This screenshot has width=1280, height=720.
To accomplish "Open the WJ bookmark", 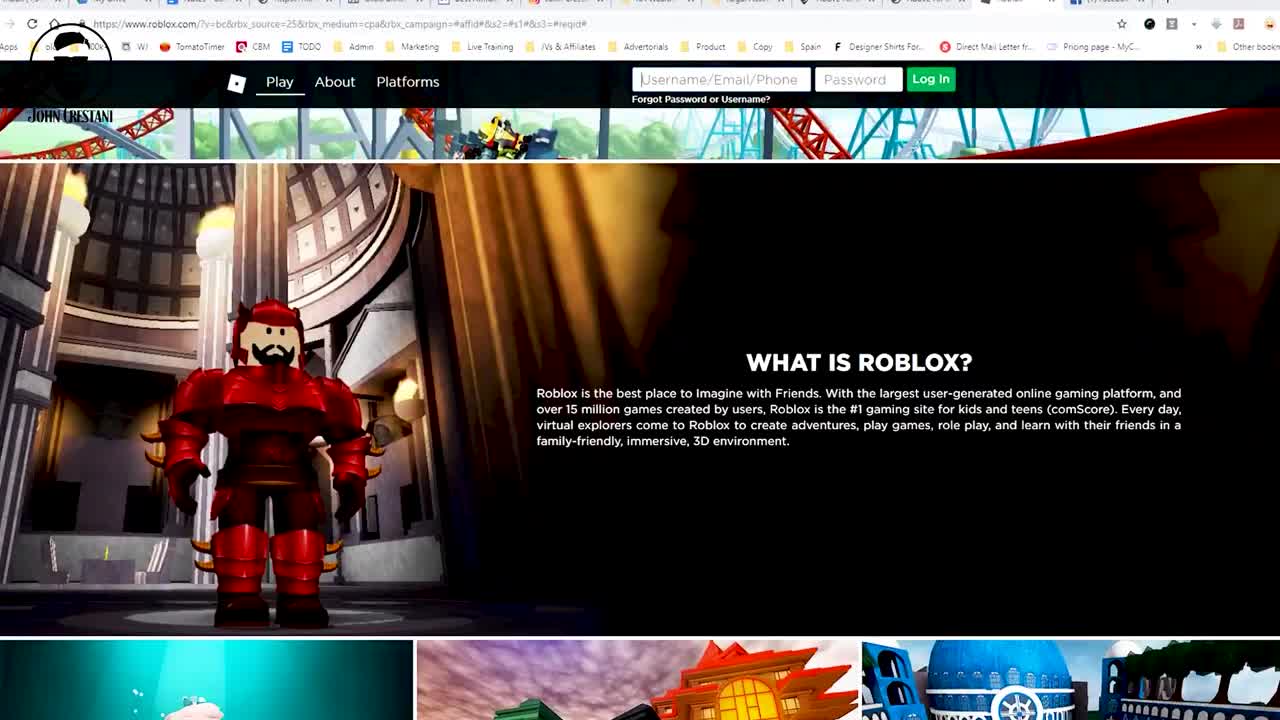I will [x=135, y=47].
